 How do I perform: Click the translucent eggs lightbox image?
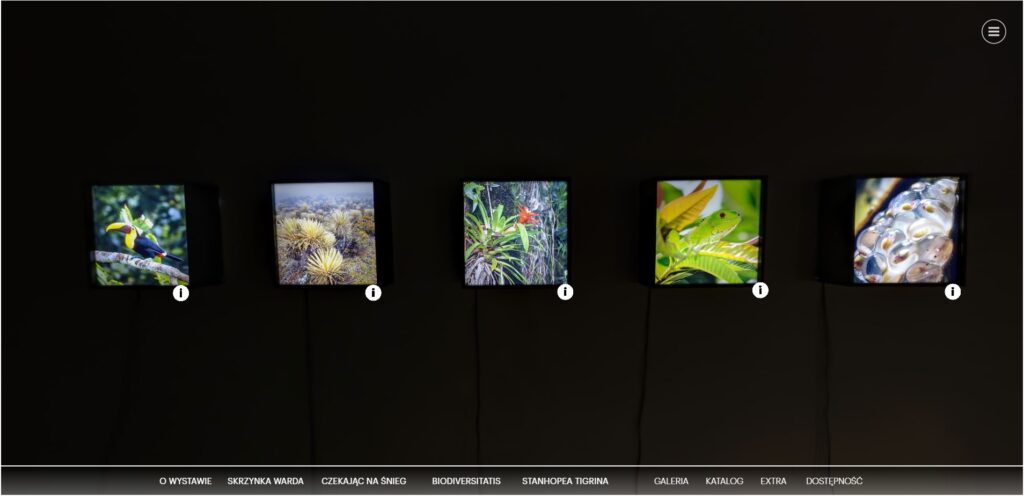[x=906, y=230]
